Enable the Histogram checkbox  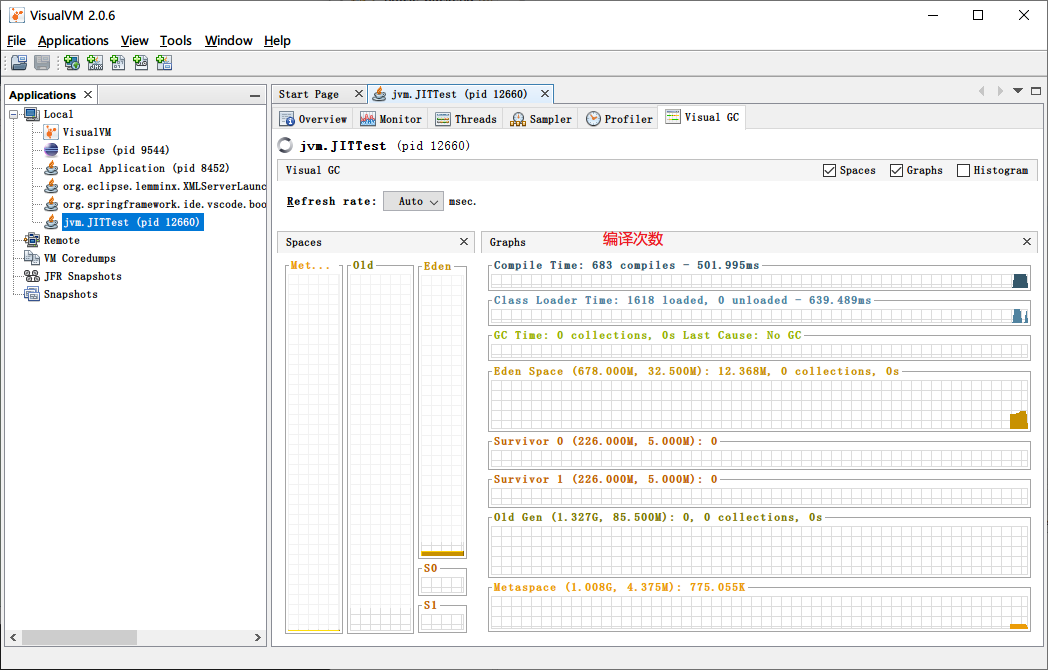(963, 171)
